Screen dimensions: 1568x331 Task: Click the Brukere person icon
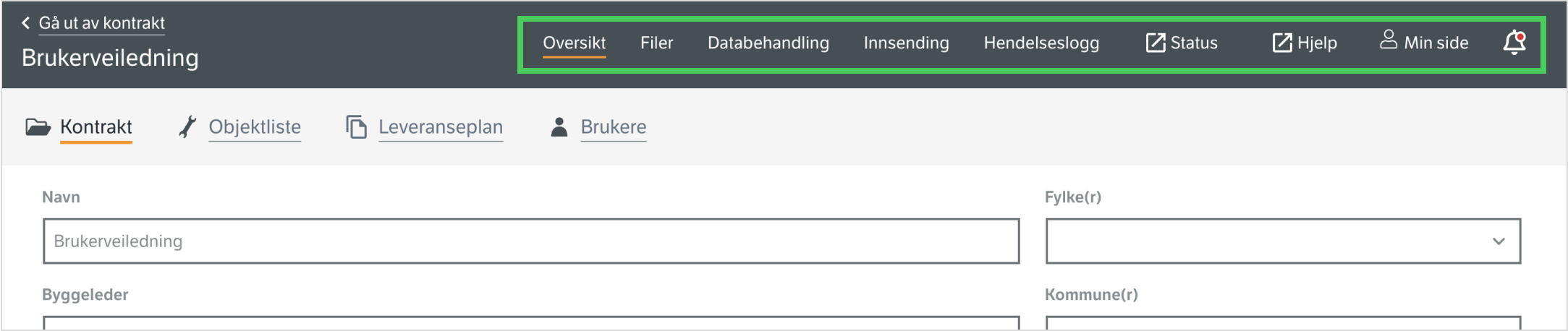pyautogui.click(x=559, y=127)
